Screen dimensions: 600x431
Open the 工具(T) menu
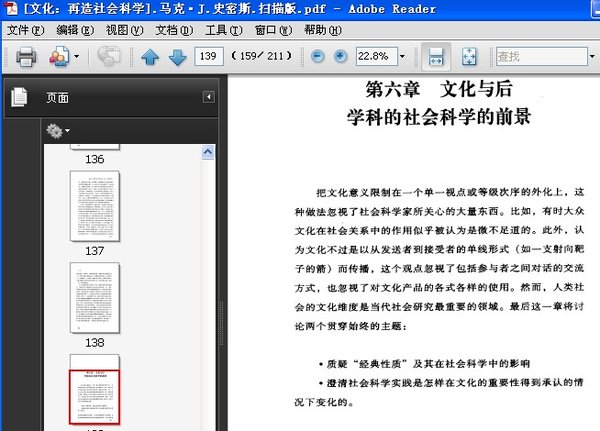click(x=224, y=30)
